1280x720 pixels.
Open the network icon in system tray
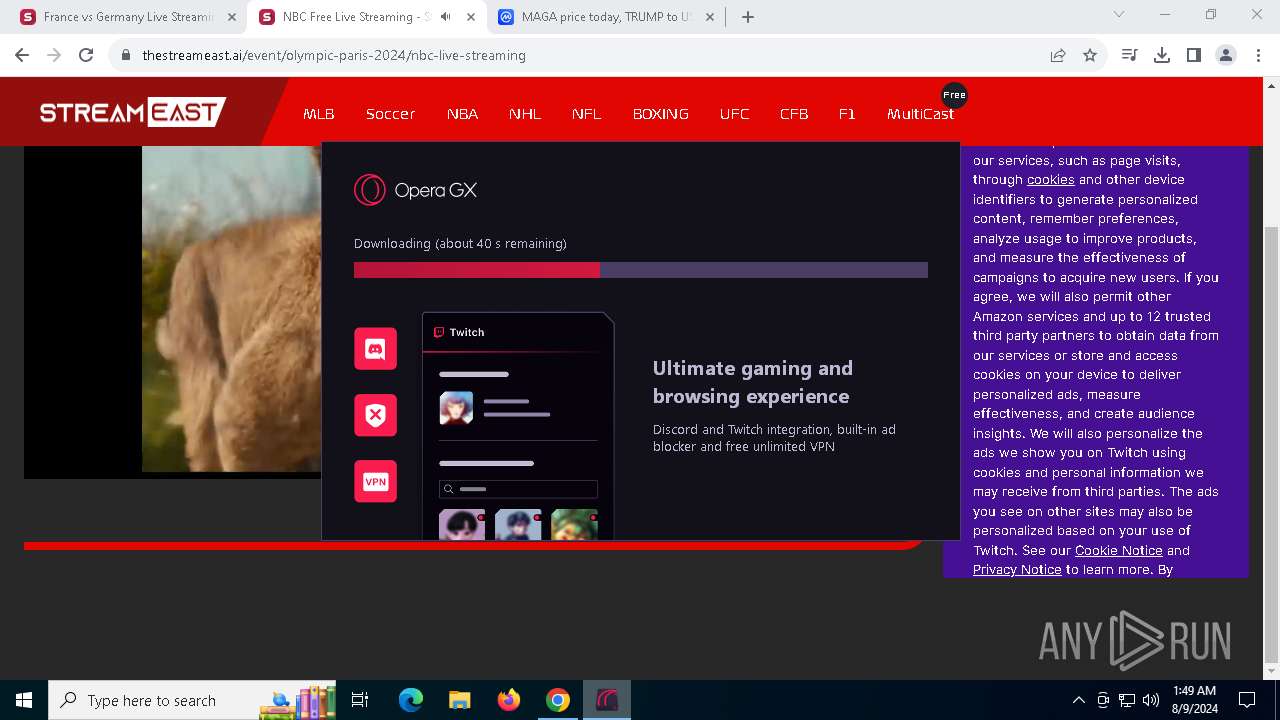click(1127, 700)
